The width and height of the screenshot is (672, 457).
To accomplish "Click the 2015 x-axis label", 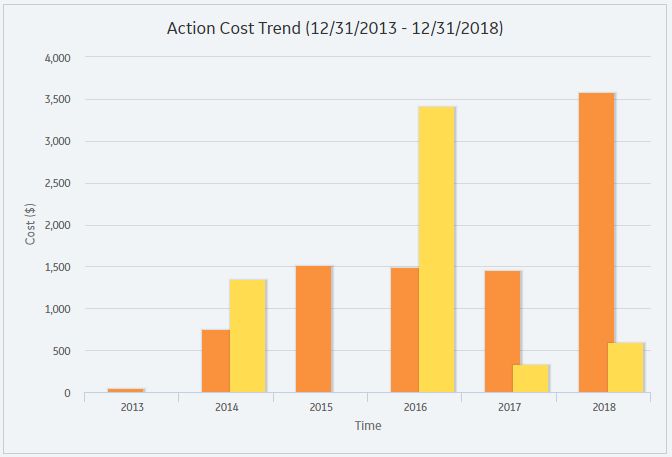I will coord(321,407).
